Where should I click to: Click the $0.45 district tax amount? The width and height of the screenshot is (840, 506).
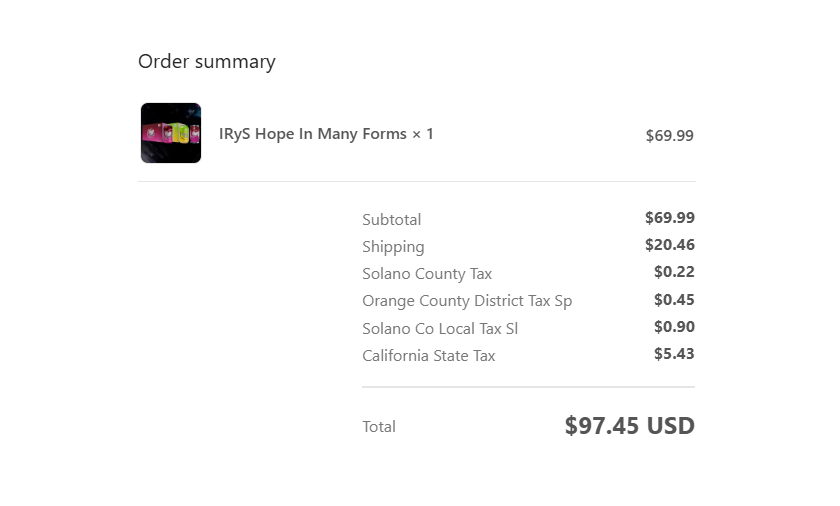pos(674,299)
